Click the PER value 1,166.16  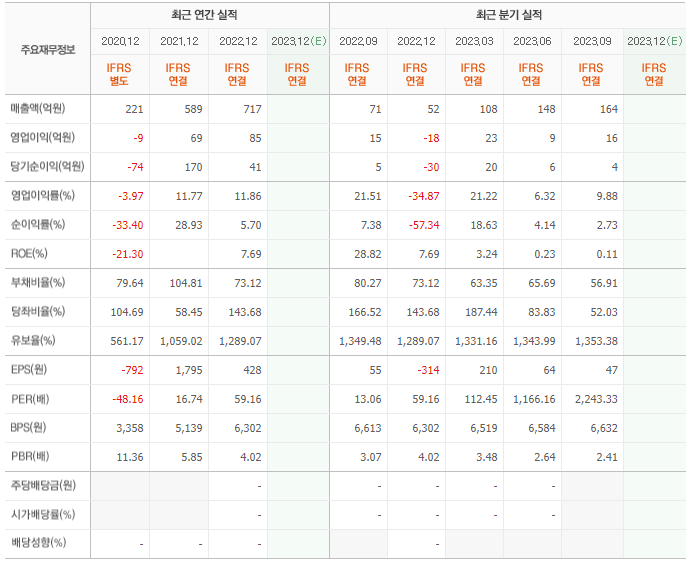click(534, 400)
